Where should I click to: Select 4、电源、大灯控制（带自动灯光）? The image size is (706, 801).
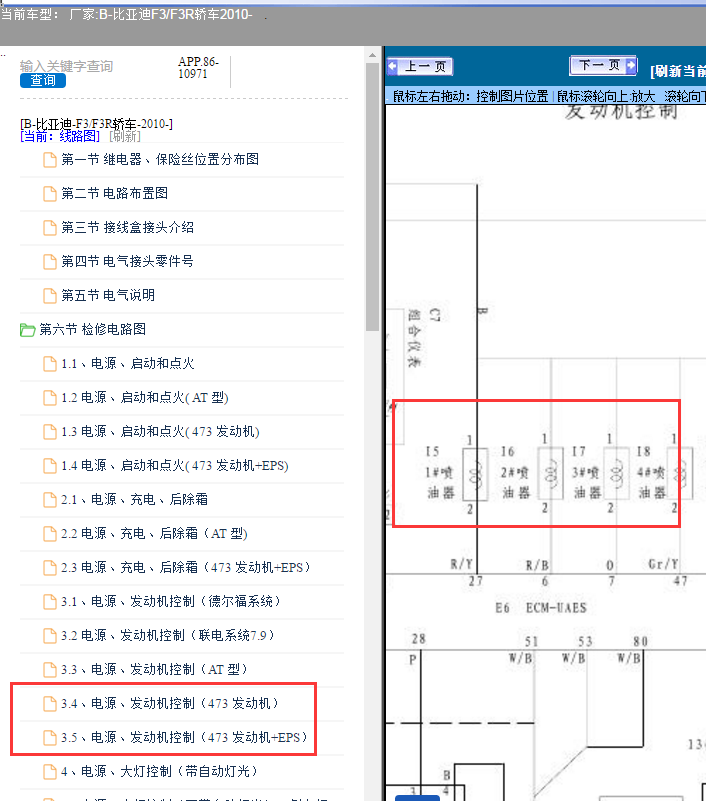coord(159,771)
